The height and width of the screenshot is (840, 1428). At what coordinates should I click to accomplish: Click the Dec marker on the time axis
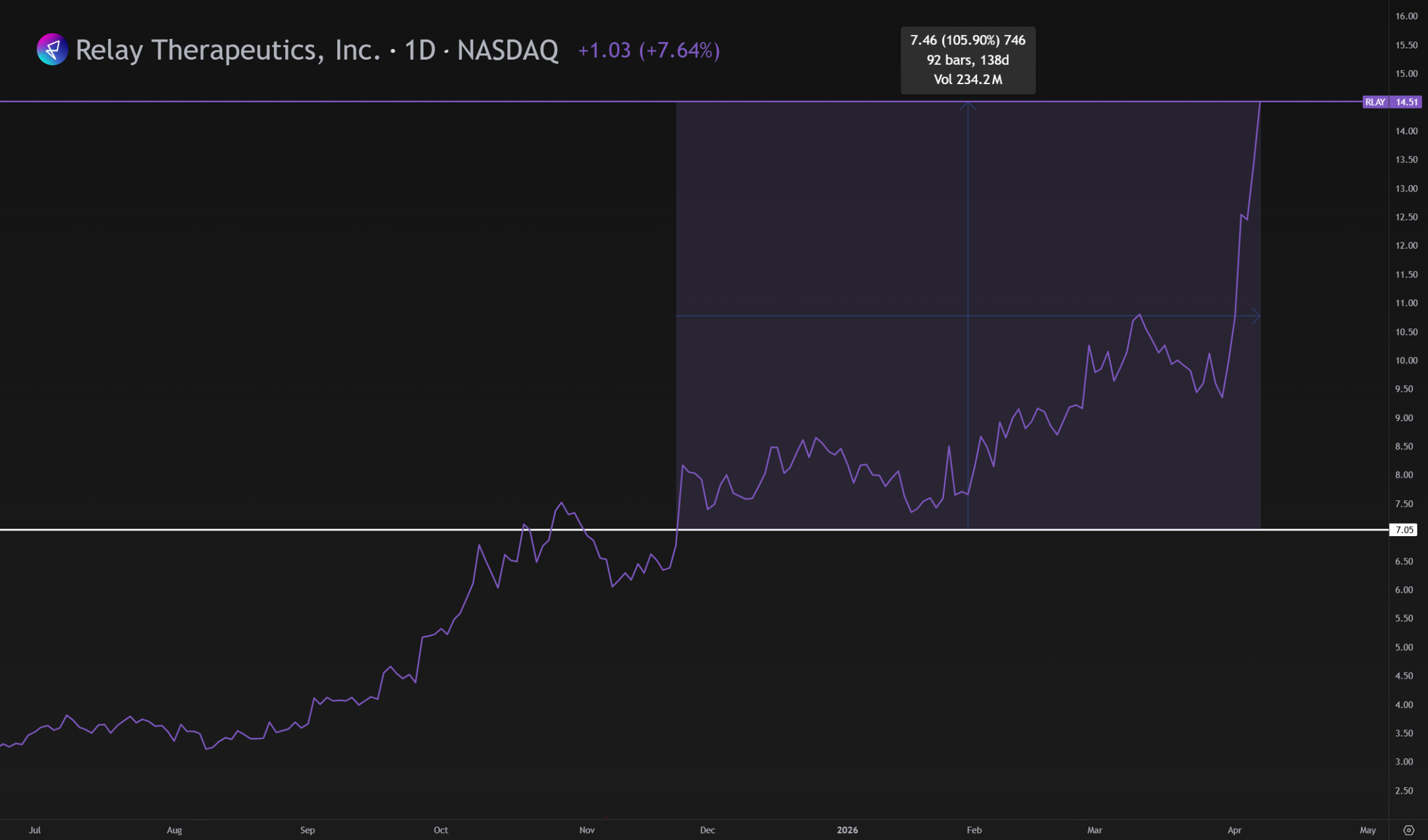pos(707,830)
